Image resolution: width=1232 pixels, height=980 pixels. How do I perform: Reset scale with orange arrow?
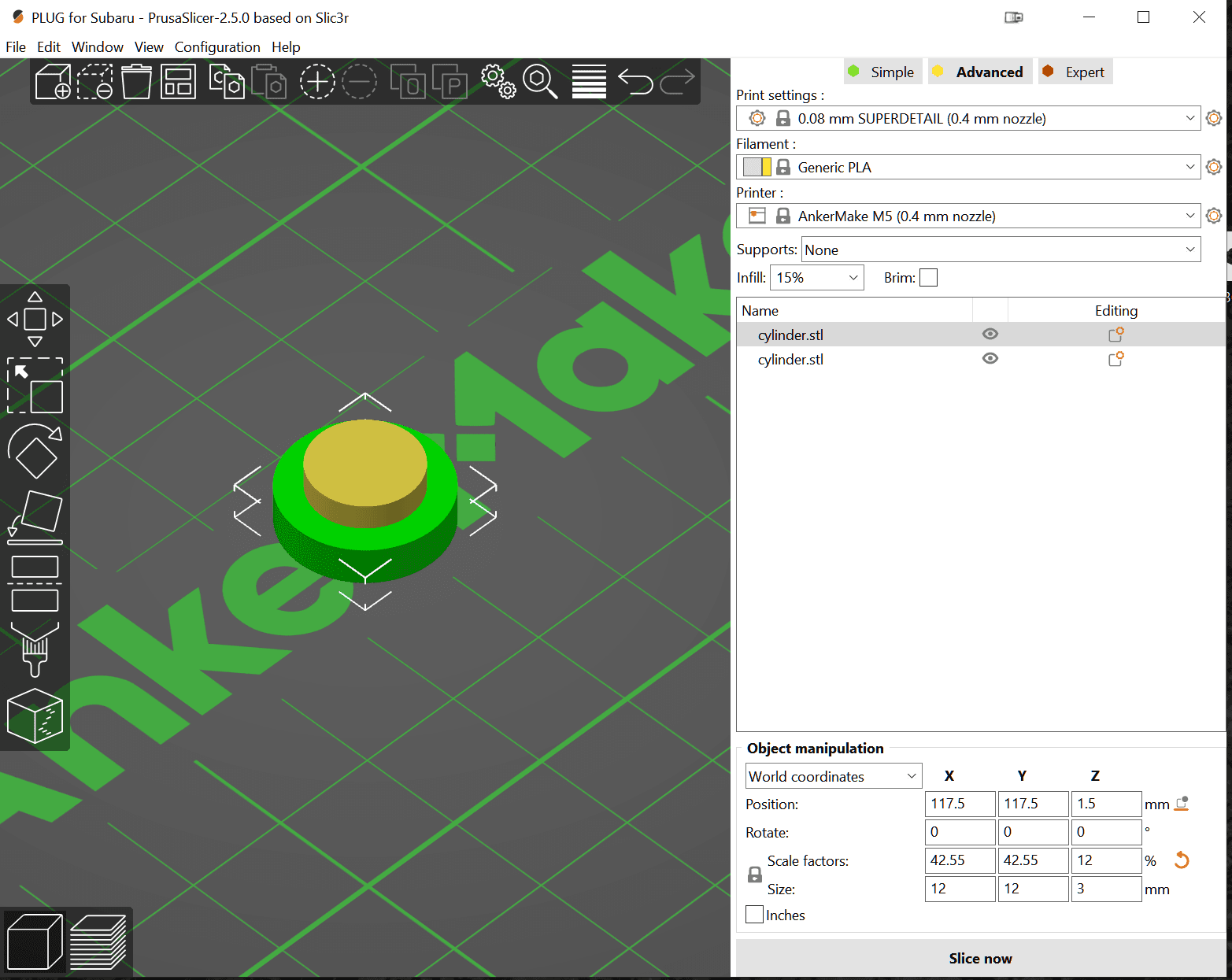1182,860
